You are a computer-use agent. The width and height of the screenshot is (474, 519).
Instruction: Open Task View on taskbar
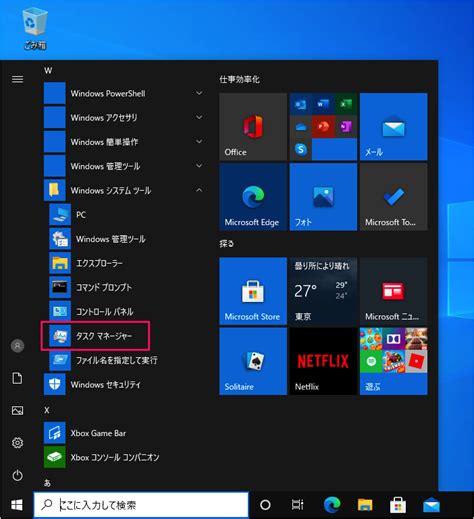click(298, 505)
